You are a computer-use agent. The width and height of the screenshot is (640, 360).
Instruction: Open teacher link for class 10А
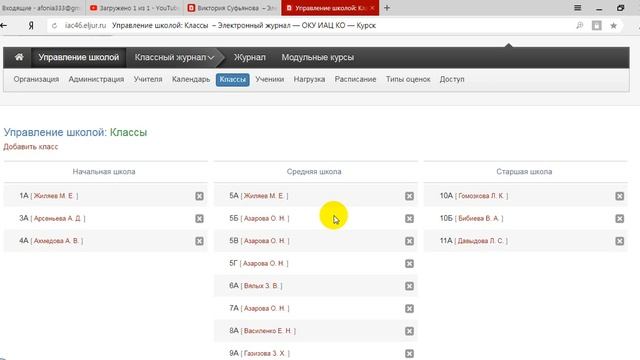(481, 196)
